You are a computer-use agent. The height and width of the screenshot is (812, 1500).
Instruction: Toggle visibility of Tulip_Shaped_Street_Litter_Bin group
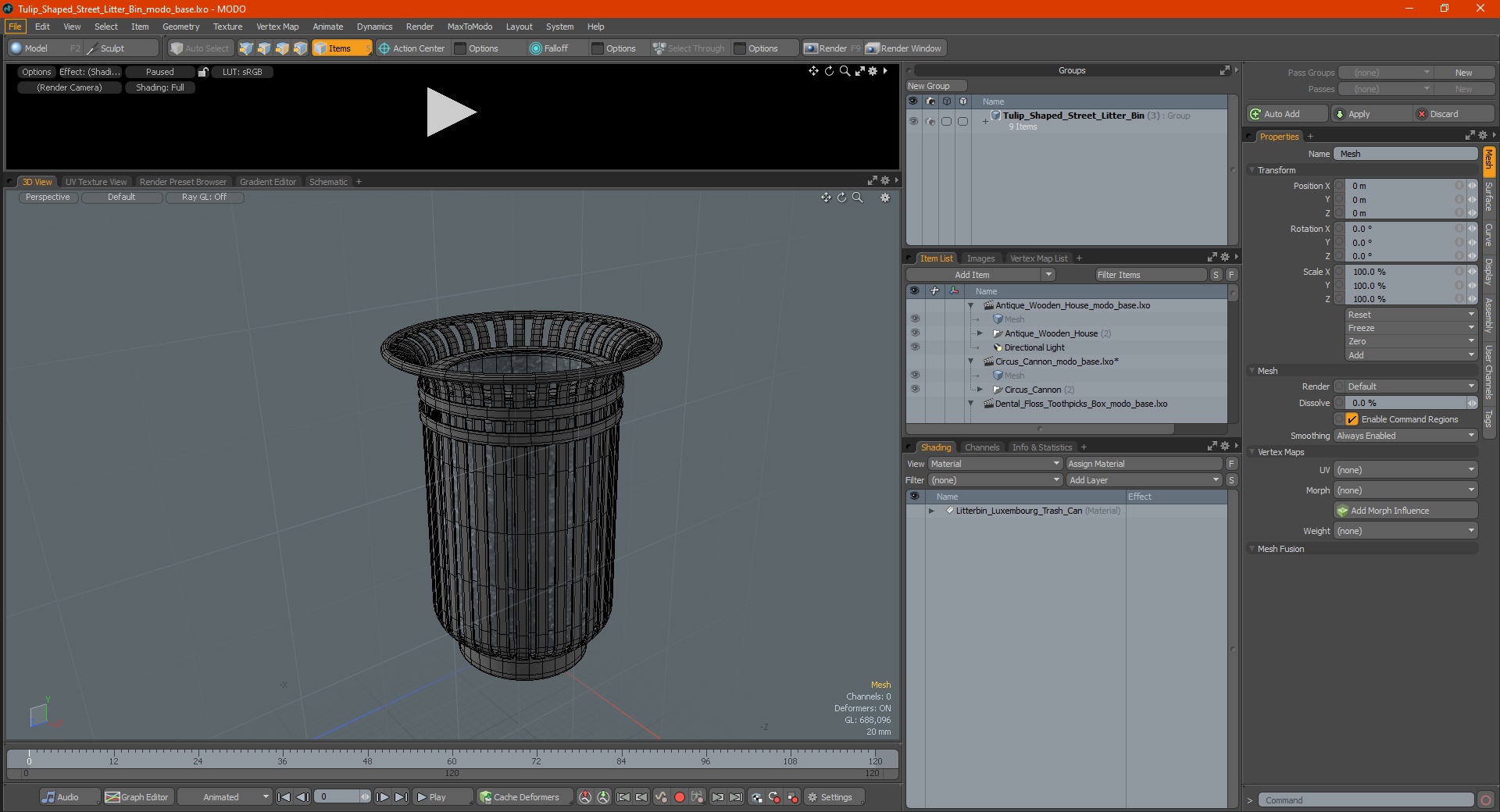913,121
